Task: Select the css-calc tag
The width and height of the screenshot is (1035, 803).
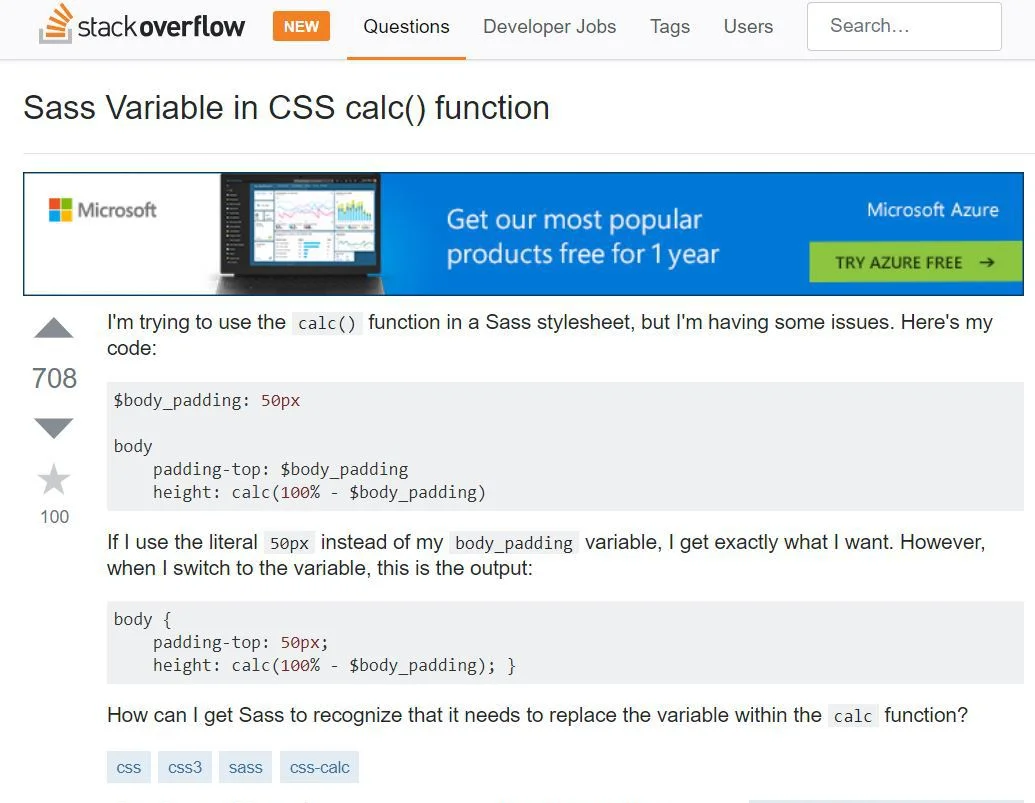Action: tap(319, 767)
